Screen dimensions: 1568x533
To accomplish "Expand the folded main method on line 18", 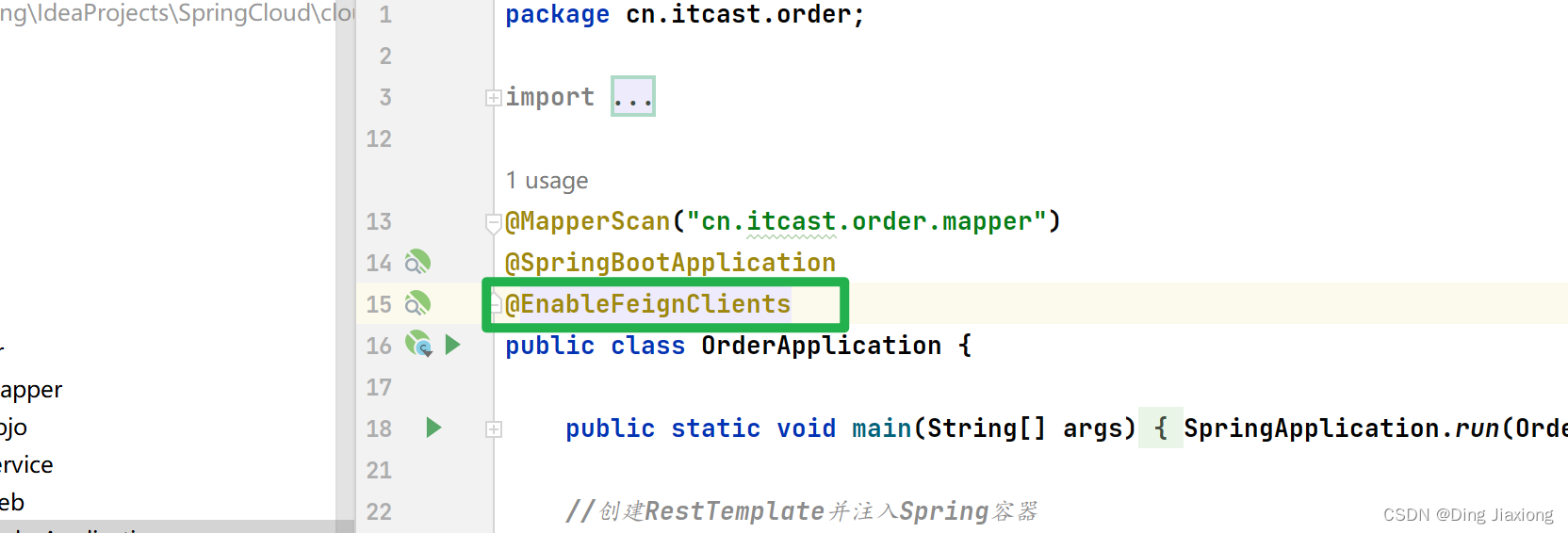I will pyautogui.click(x=494, y=429).
